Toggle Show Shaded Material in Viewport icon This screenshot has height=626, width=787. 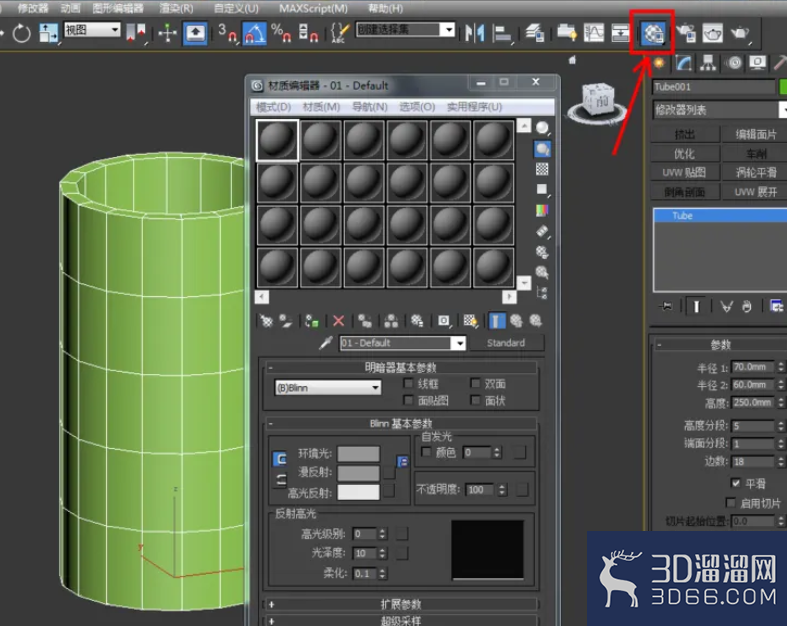click(470, 321)
